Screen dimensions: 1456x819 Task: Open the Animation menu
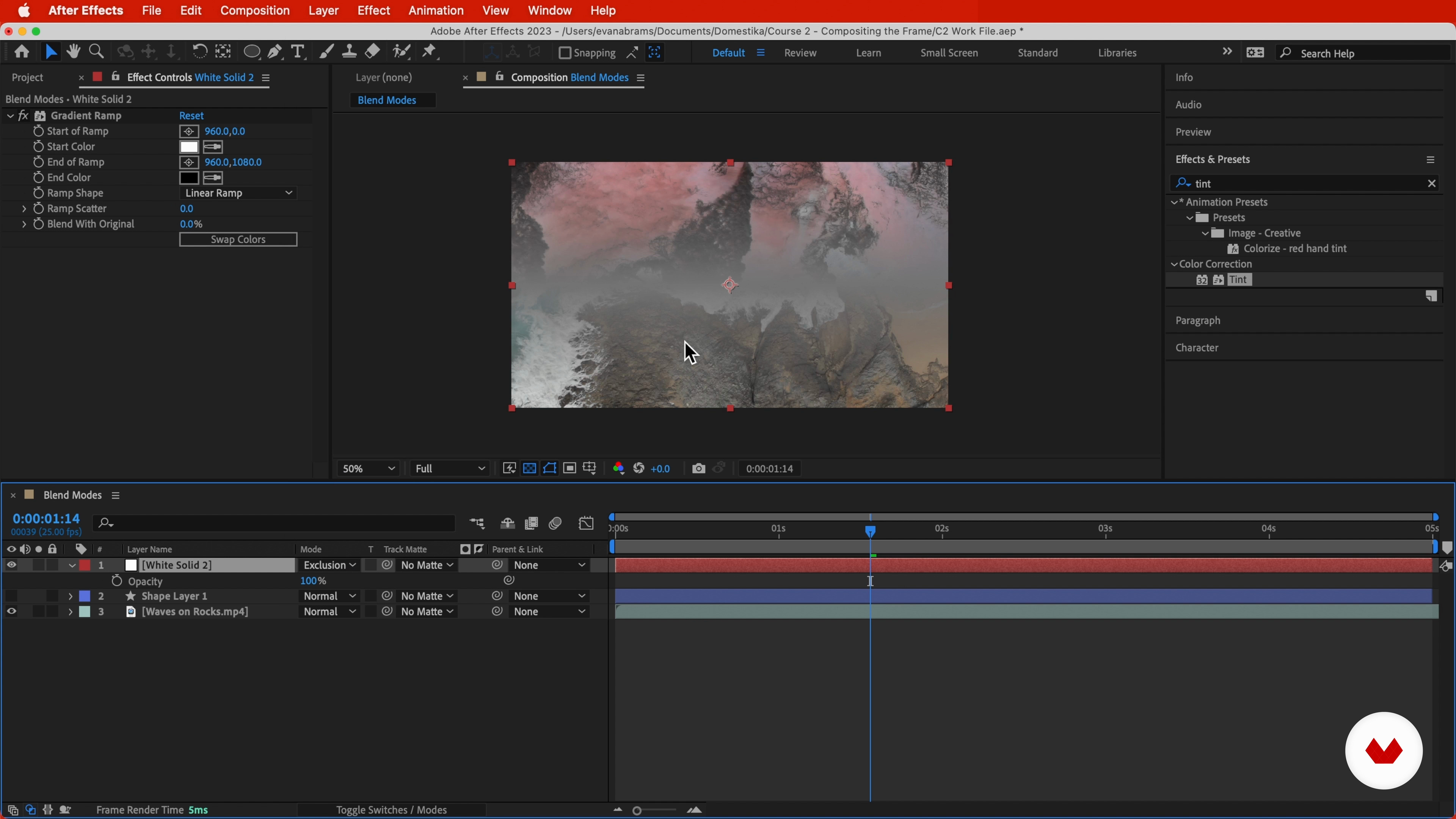click(x=435, y=11)
